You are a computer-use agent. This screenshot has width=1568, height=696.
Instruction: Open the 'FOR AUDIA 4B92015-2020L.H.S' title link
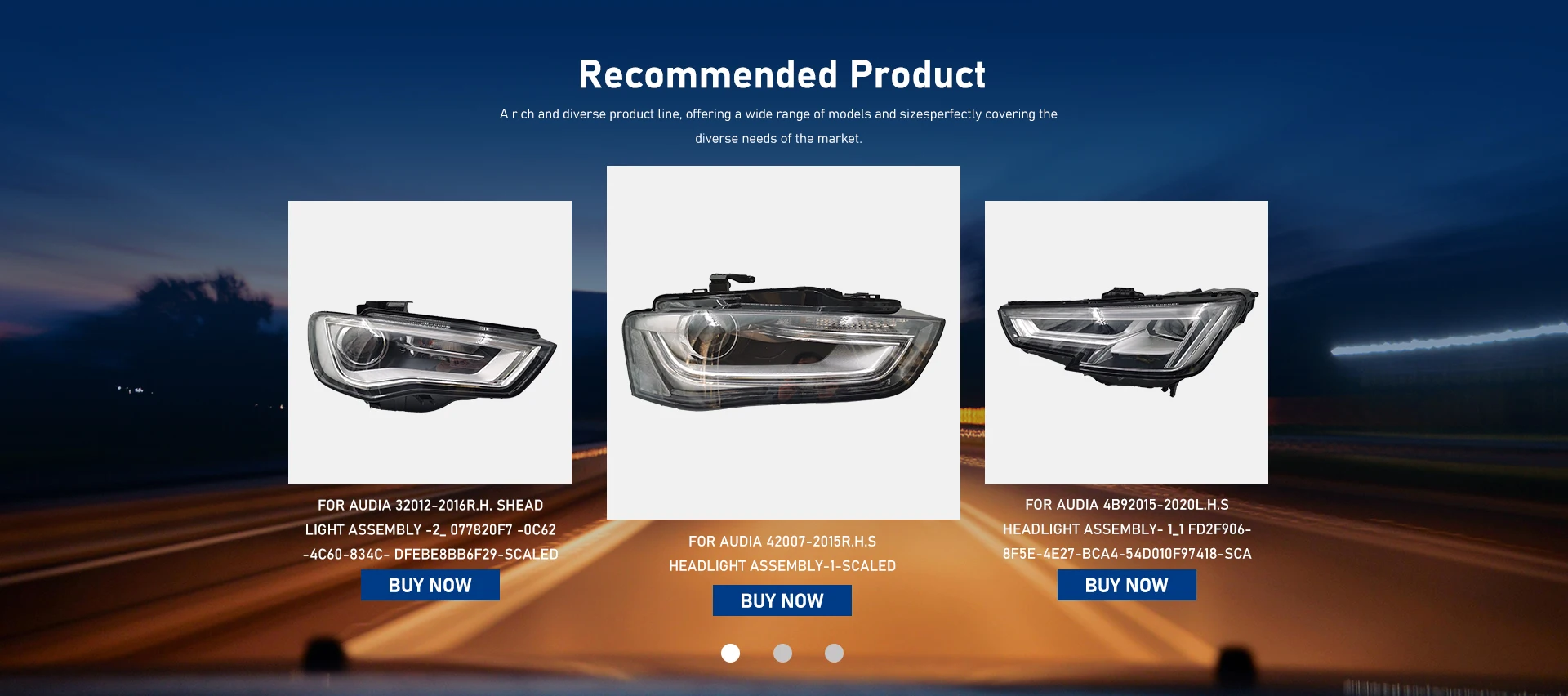click(x=1127, y=505)
